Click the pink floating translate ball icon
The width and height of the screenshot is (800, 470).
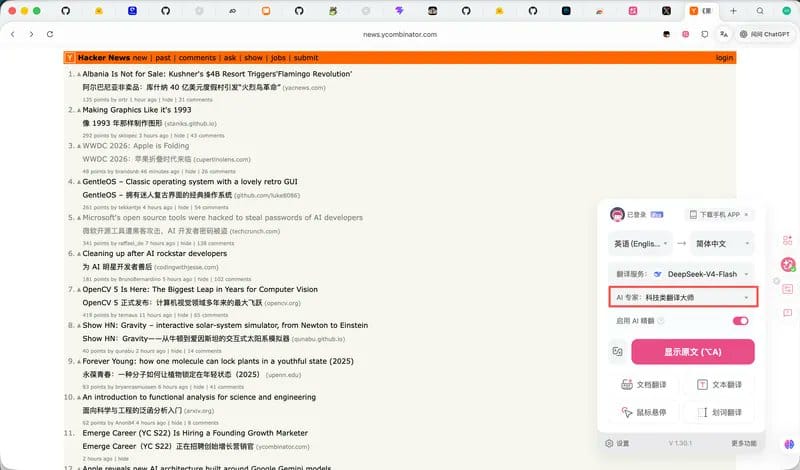pyautogui.click(x=788, y=264)
